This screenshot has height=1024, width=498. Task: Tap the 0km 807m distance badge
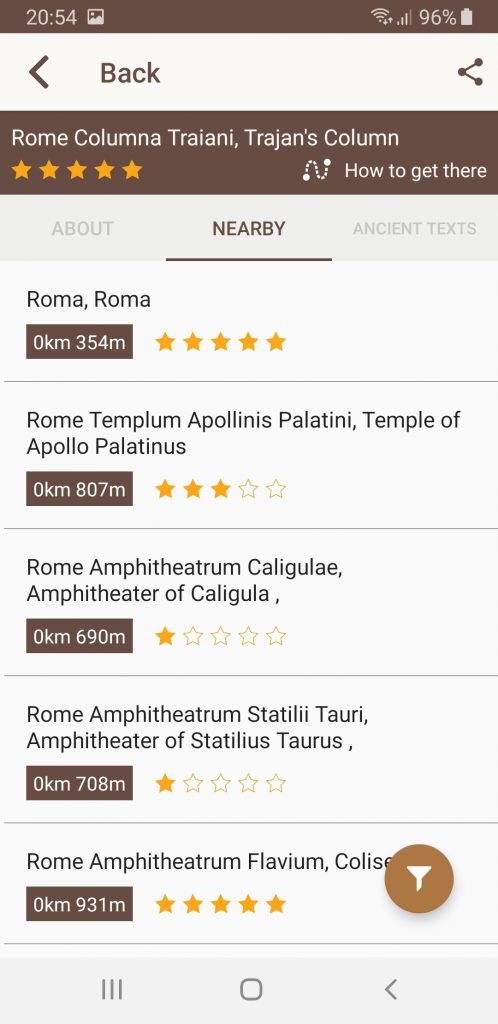(x=80, y=488)
